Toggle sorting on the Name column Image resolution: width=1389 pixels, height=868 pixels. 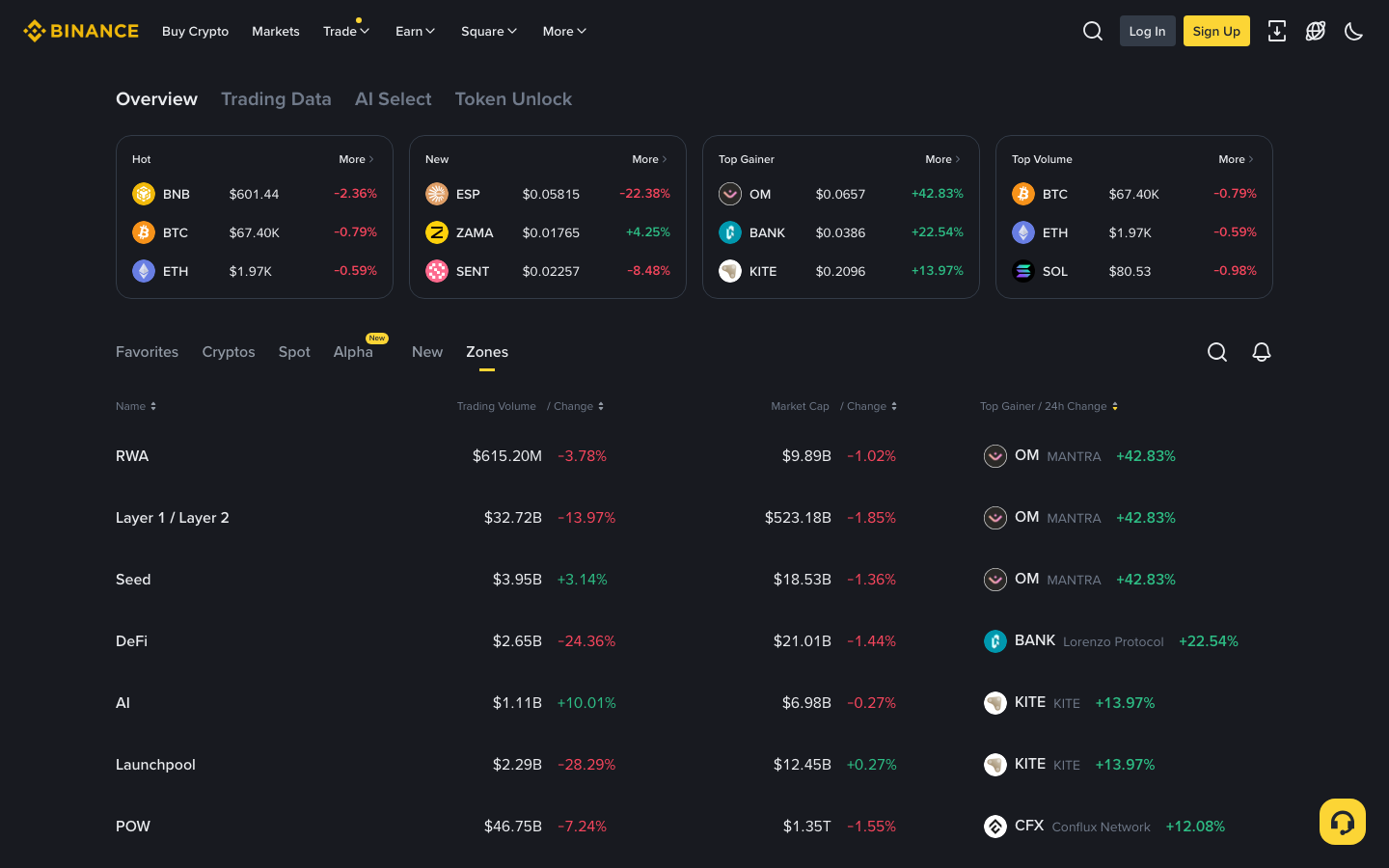(x=136, y=405)
